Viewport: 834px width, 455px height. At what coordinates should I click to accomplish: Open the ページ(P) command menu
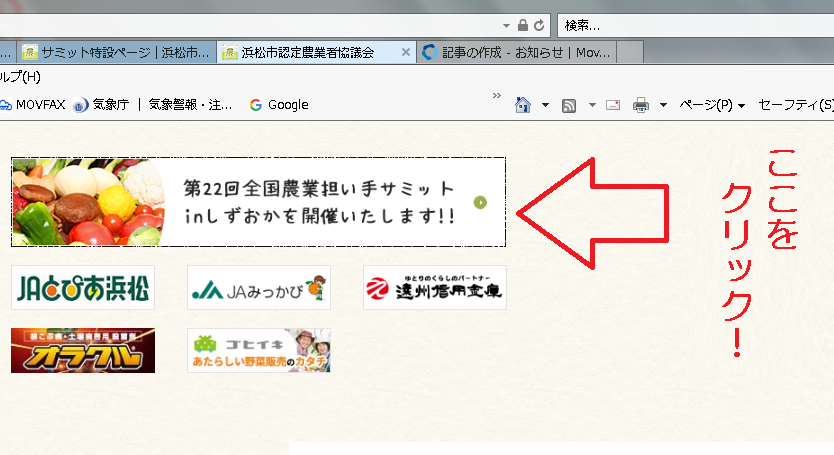(712, 105)
